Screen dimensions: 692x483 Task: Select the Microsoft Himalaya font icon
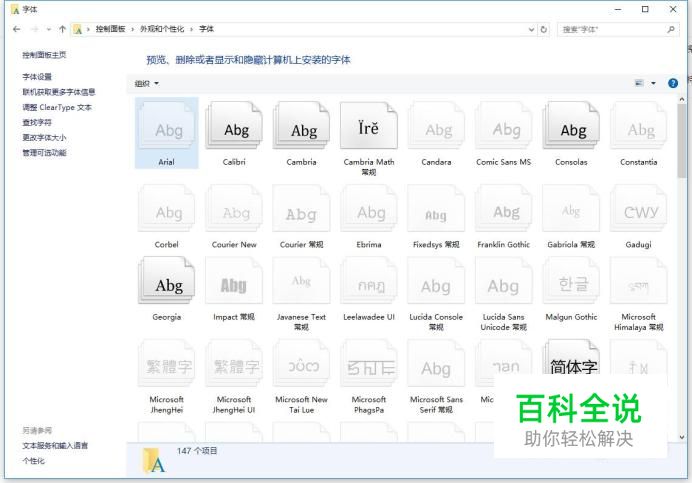639,280
